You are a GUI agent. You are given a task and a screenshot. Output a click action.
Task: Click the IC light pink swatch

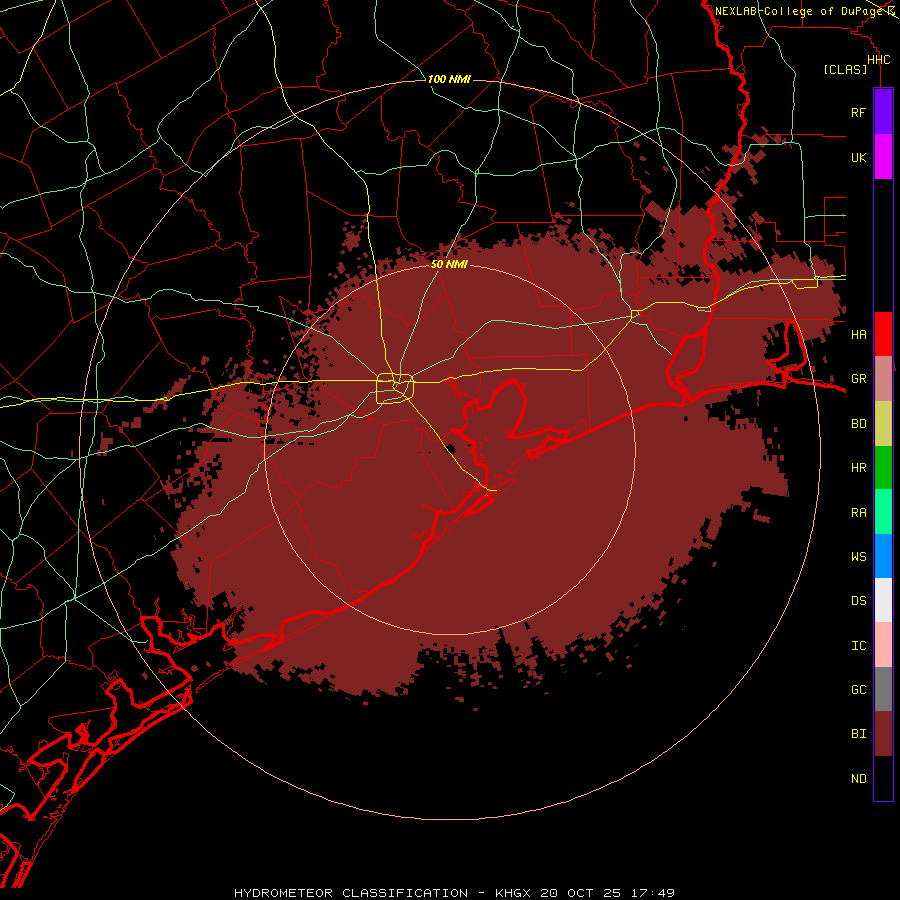tap(883, 645)
